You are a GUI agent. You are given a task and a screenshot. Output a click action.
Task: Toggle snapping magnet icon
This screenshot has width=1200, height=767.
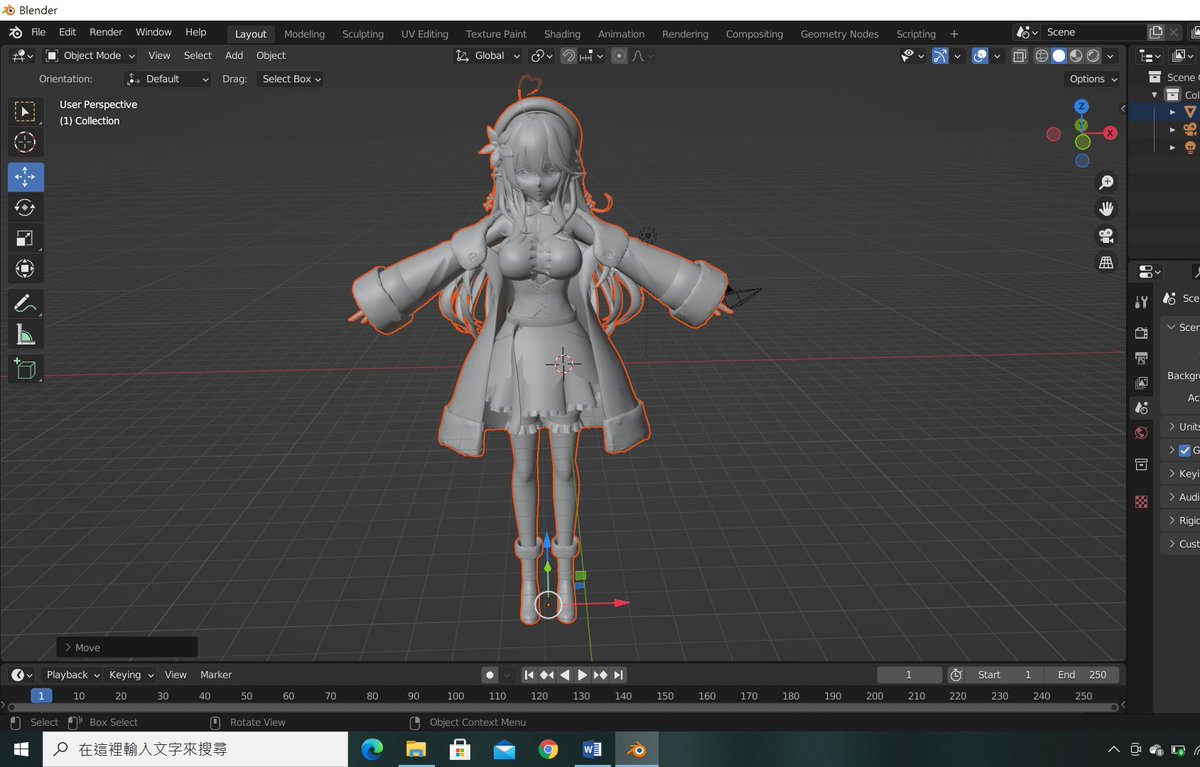568,56
